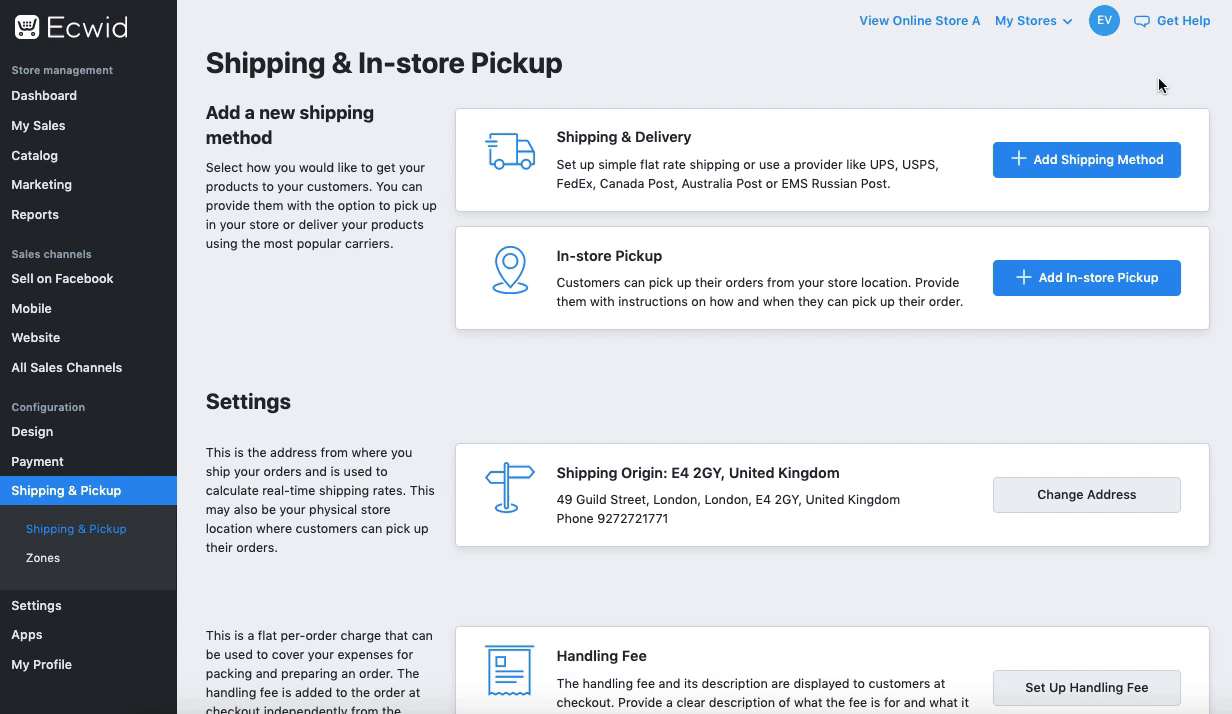Viewport: 1232px width, 714px height.
Task: Click the Shipping Origin signpost icon
Action: pos(510,487)
